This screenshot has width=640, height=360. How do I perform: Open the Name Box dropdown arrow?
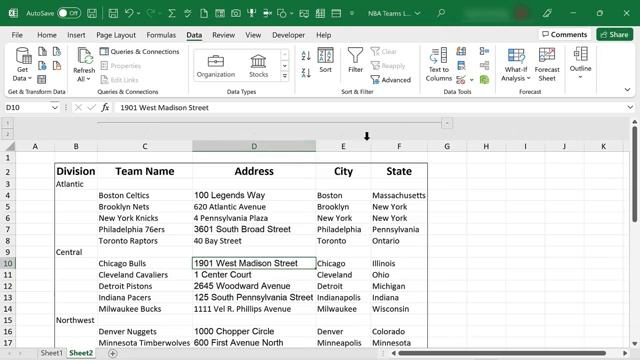54,107
